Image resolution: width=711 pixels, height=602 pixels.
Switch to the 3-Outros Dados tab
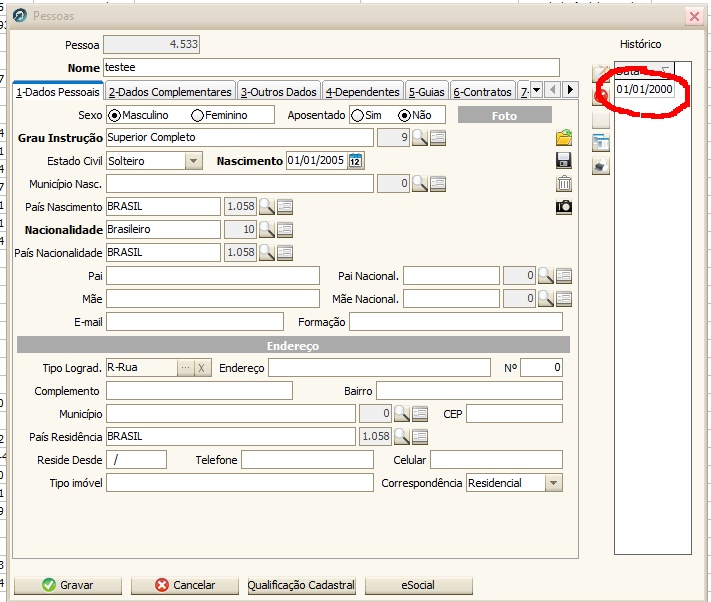click(x=278, y=92)
